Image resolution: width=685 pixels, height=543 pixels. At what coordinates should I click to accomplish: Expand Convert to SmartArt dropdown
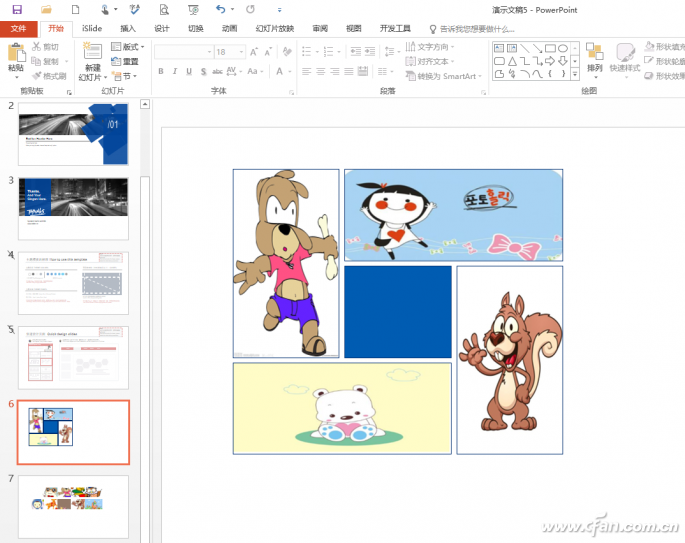pos(443,76)
